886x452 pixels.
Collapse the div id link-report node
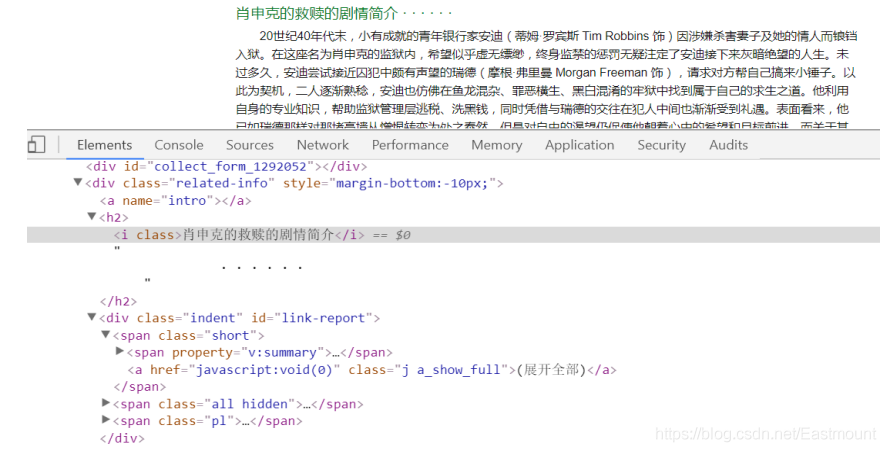click(92, 317)
